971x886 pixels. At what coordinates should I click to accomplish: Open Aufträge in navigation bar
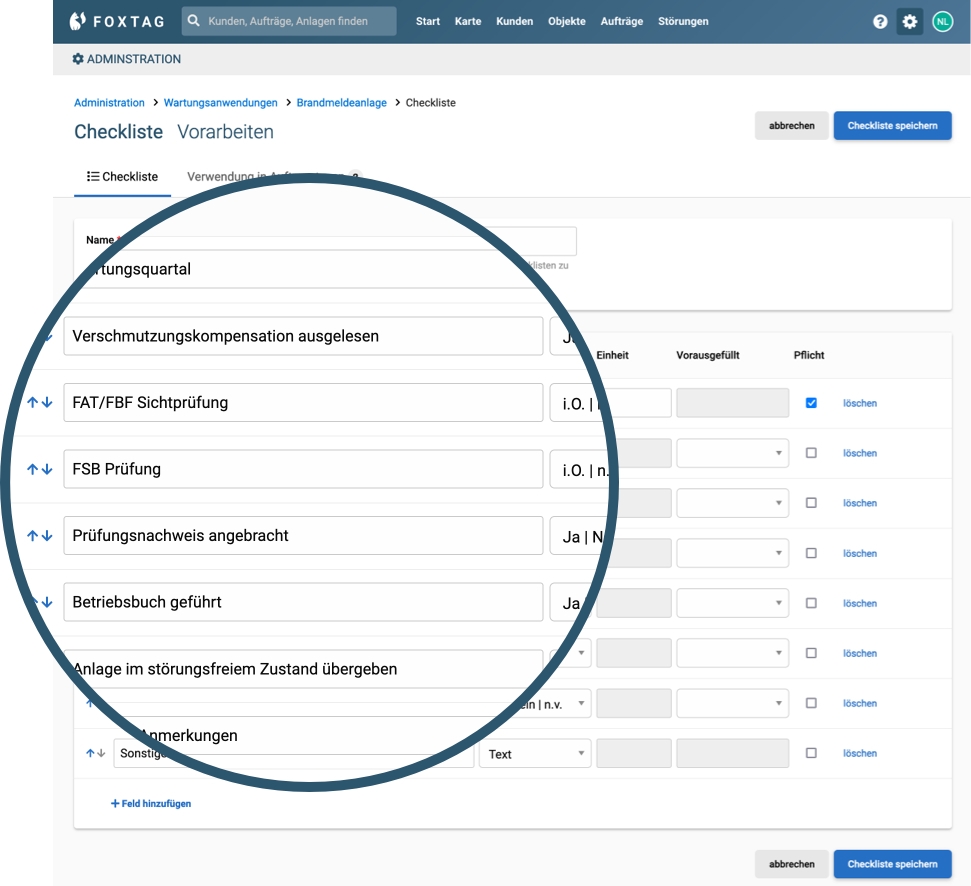[622, 21]
